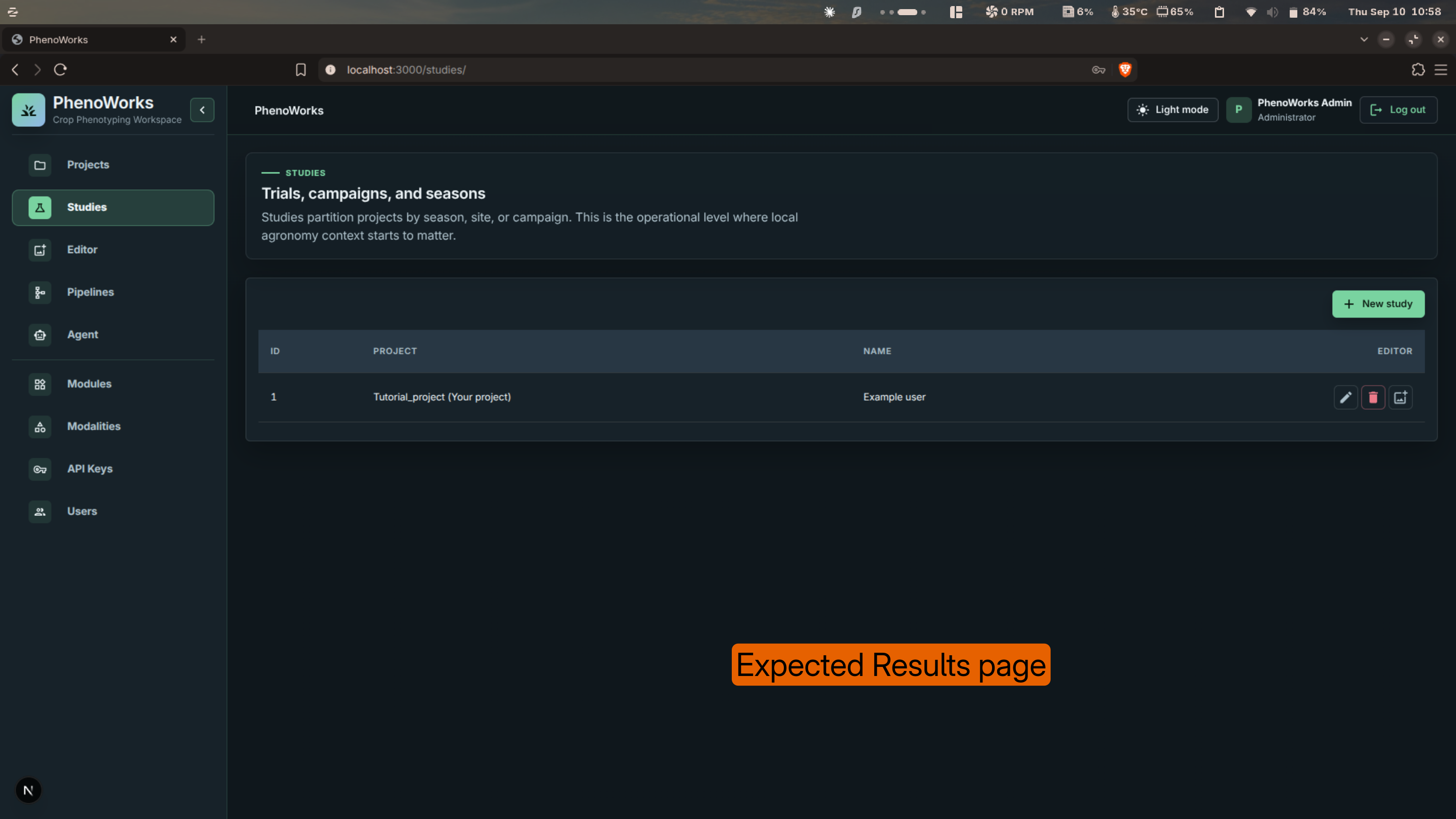Reload the page in the browser
The height and width of the screenshot is (819, 1456).
click(61, 70)
